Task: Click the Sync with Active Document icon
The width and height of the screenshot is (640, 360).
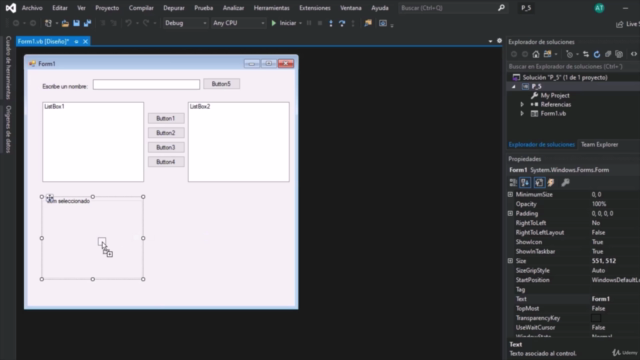Action: pyautogui.click(x=586, y=54)
